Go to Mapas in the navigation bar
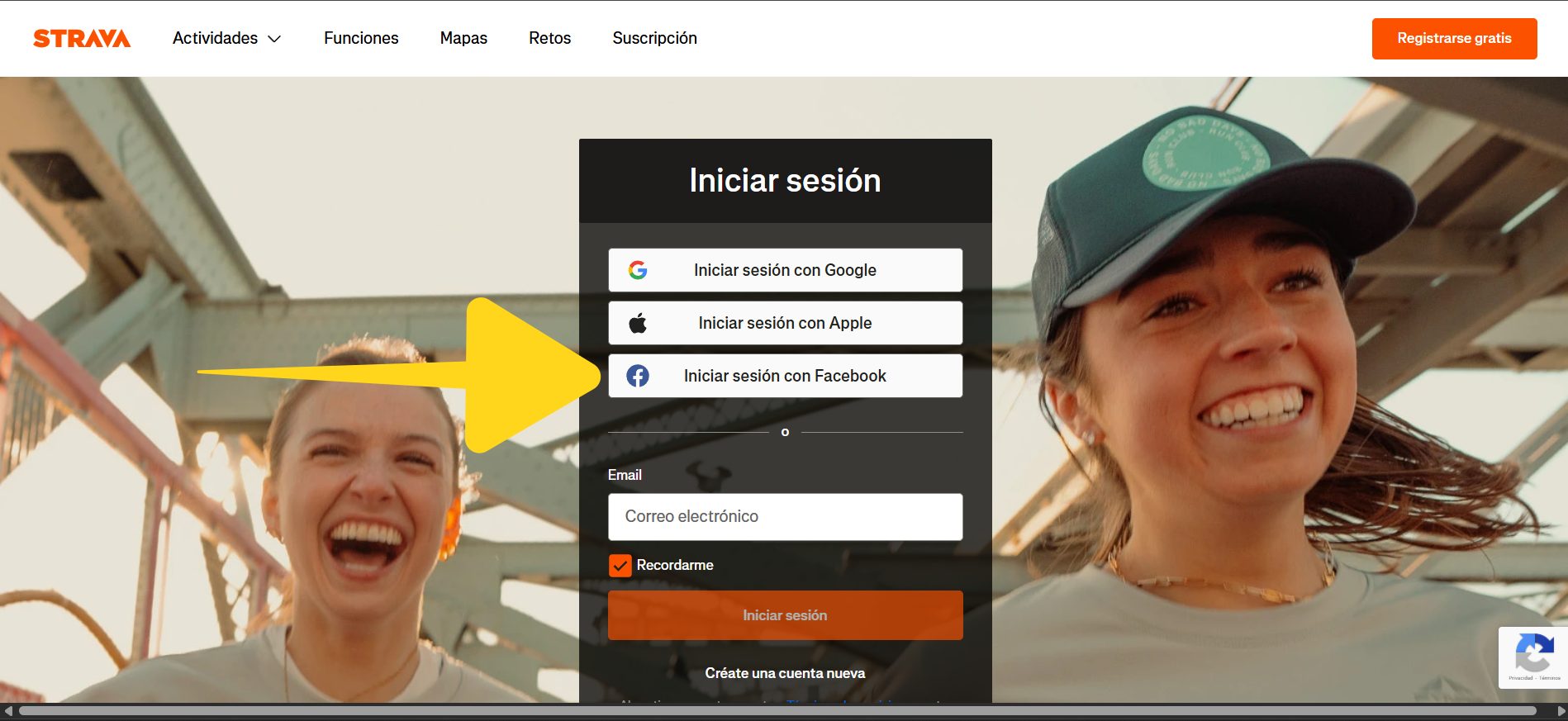The height and width of the screenshot is (721, 1568). (463, 39)
